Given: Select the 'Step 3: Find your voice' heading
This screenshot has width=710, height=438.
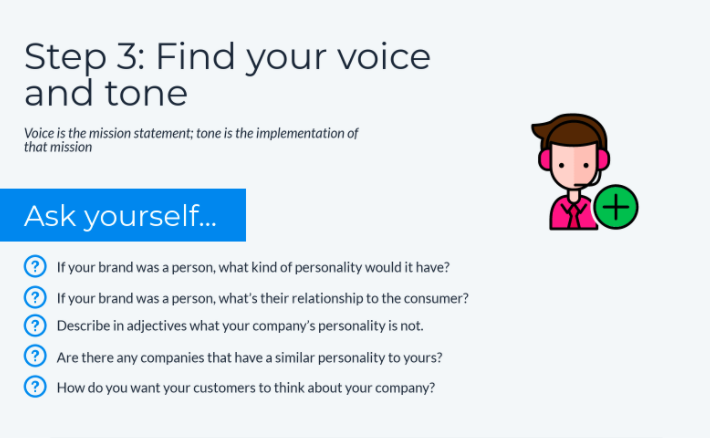Looking at the screenshot, I should [227, 56].
